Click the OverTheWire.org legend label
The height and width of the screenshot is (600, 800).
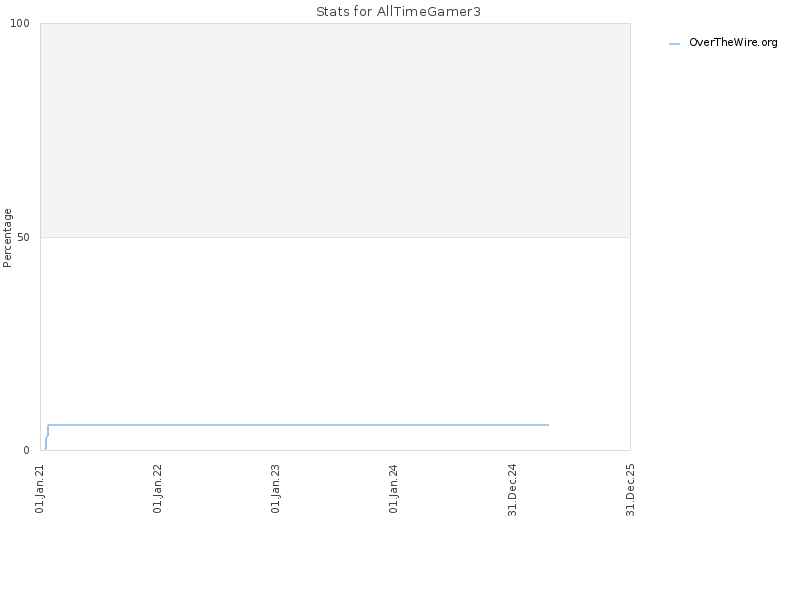point(733,43)
